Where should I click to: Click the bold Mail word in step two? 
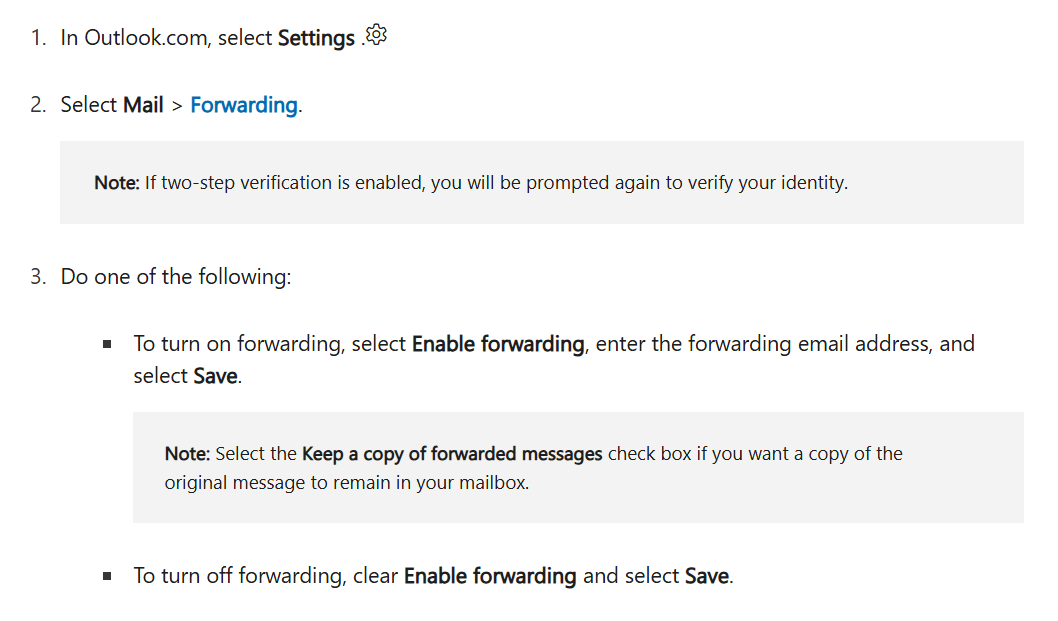tap(143, 105)
